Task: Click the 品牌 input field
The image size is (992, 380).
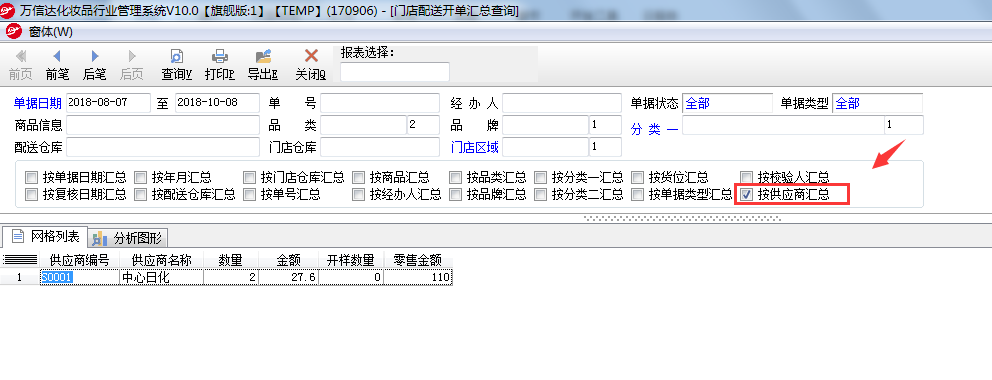Action: [545, 125]
